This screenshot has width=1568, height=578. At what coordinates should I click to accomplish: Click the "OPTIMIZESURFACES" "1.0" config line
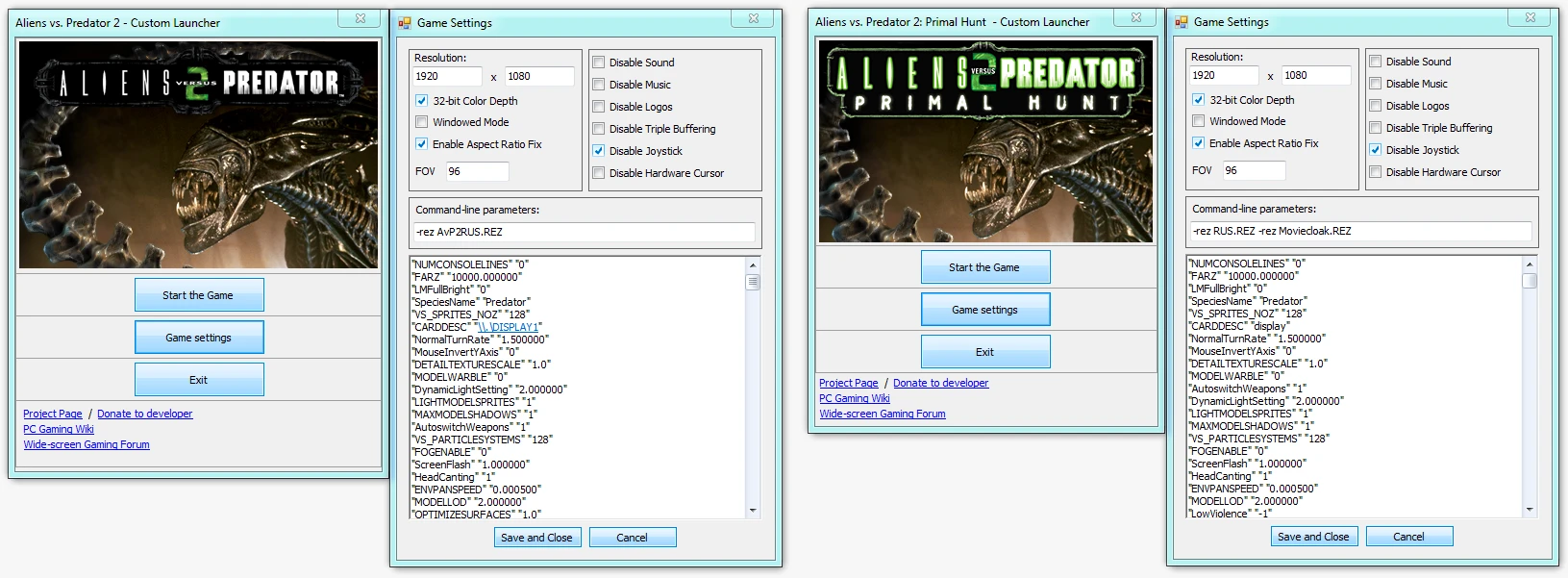click(477, 515)
